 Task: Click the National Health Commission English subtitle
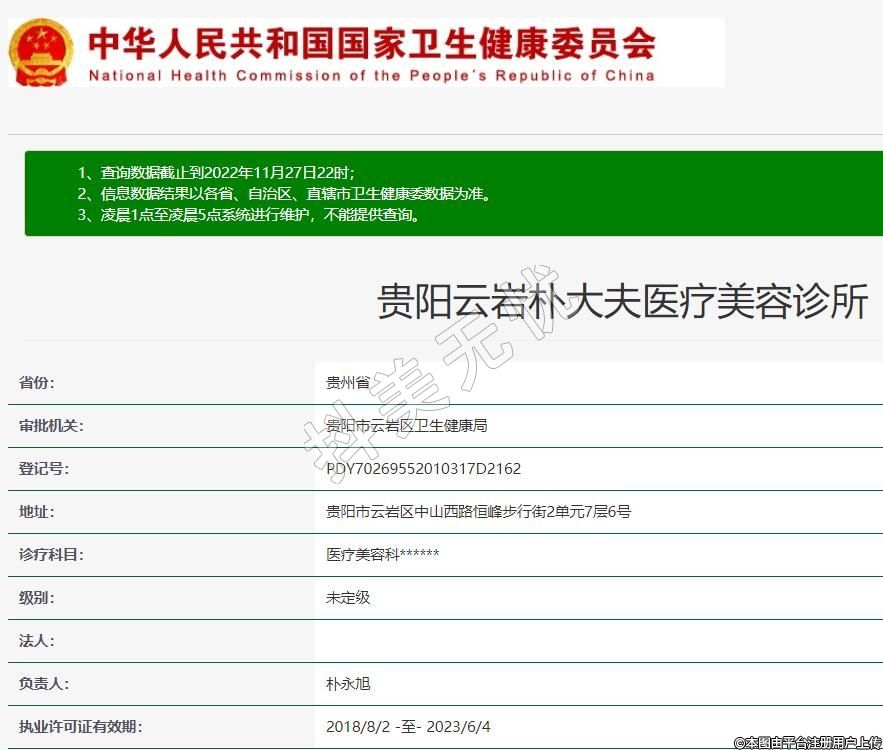point(372,75)
